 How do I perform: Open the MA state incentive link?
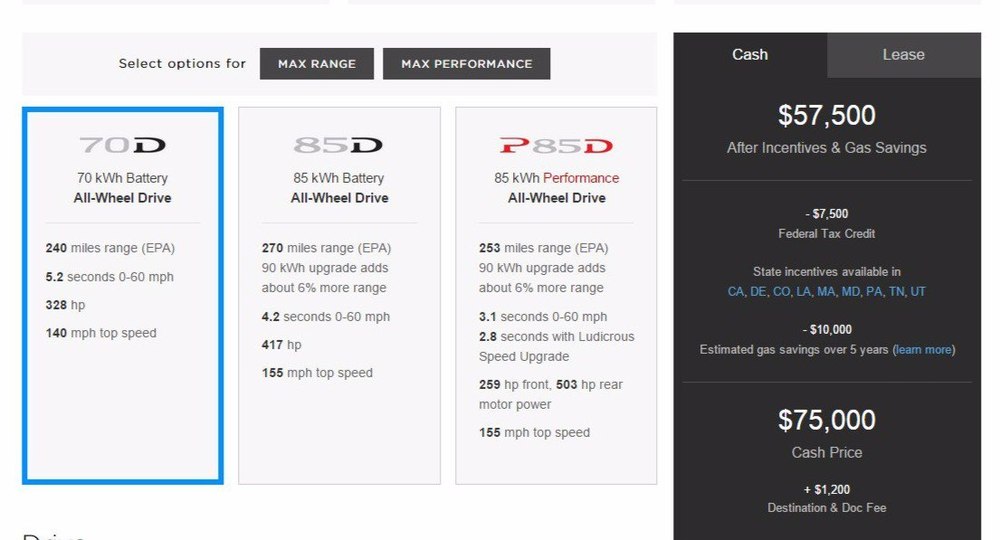pos(828,292)
